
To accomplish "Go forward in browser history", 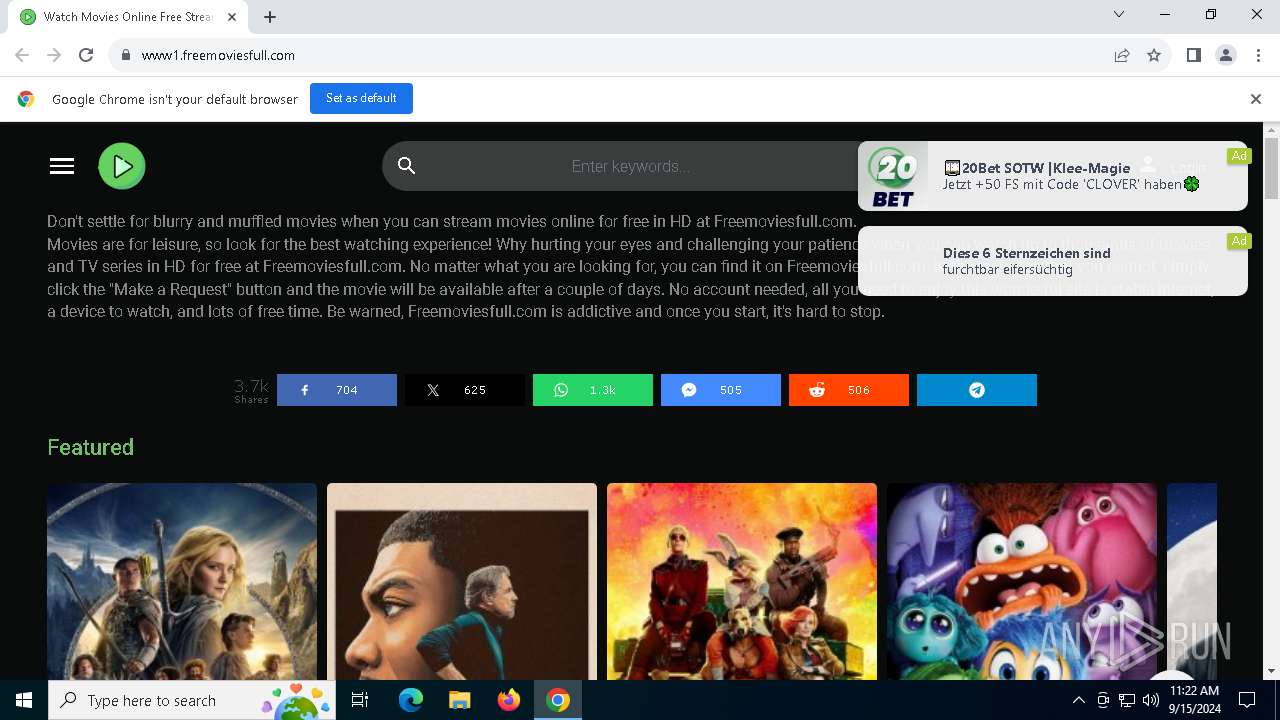I will pyautogui.click(x=54, y=55).
